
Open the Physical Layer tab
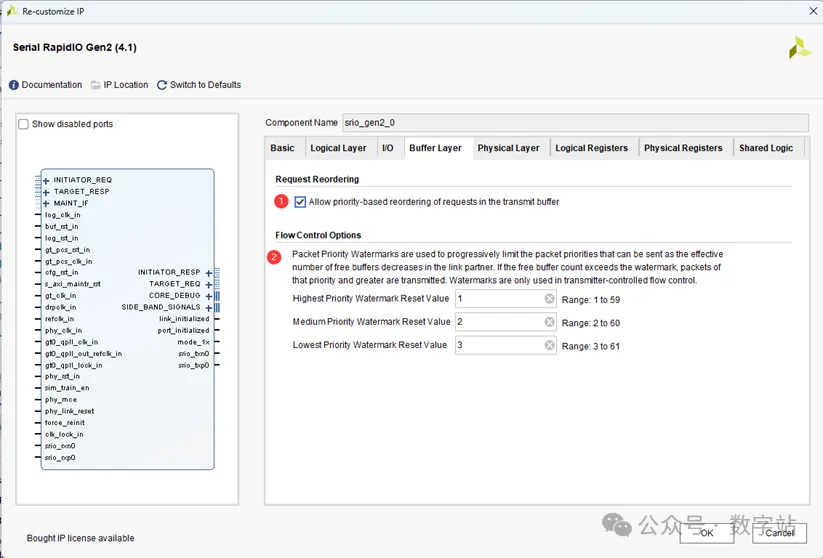509,148
